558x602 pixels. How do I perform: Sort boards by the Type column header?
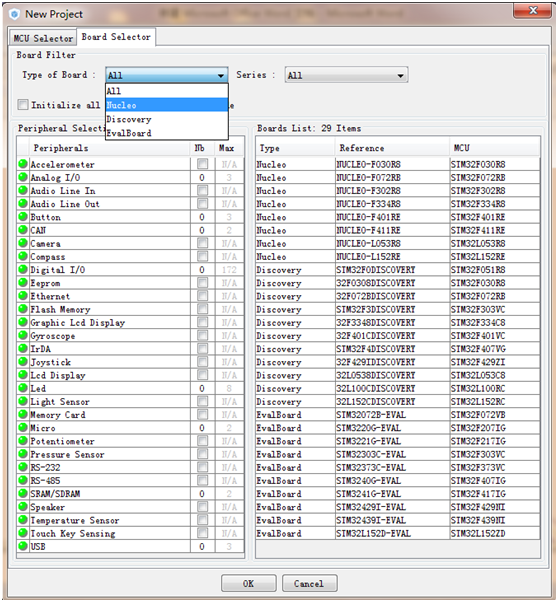pyautogui.click(x=295, y=148)
